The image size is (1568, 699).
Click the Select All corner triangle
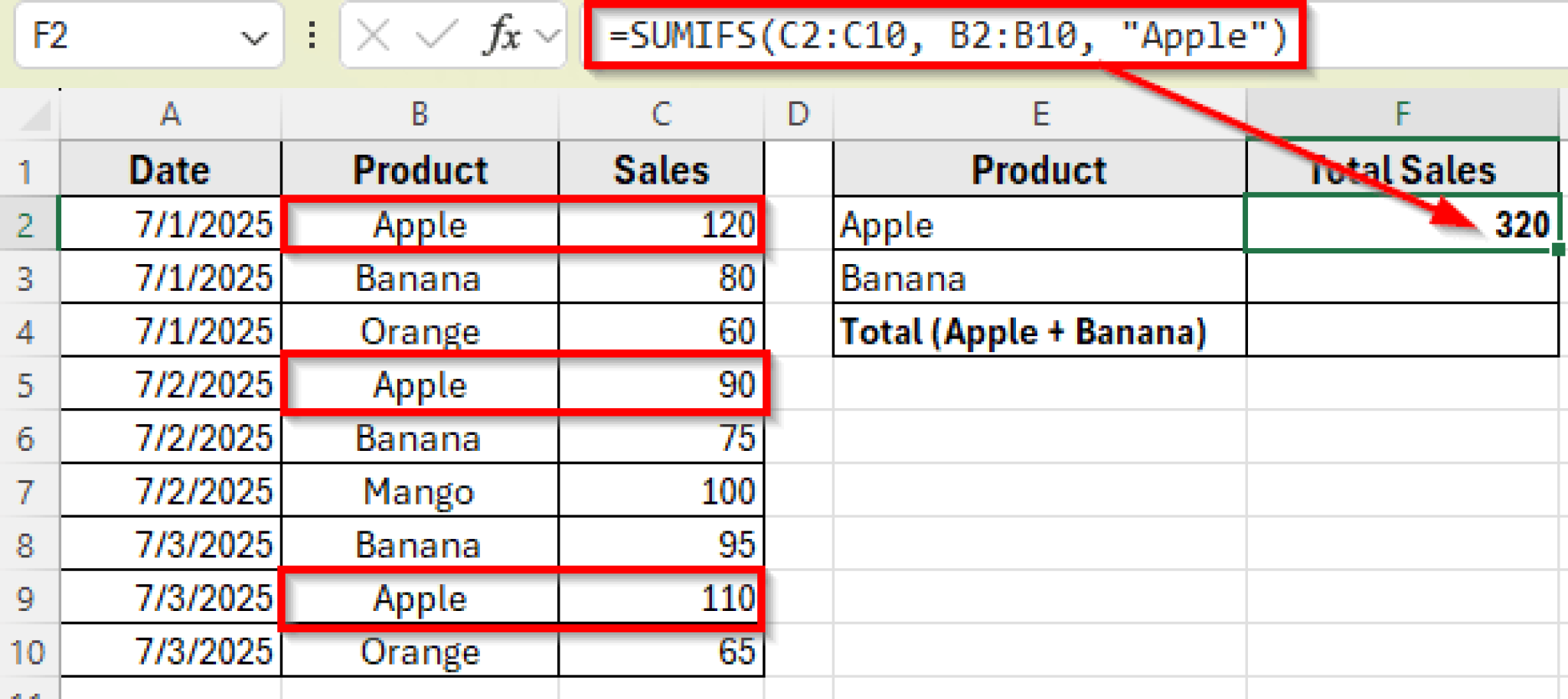coord(35,116)
